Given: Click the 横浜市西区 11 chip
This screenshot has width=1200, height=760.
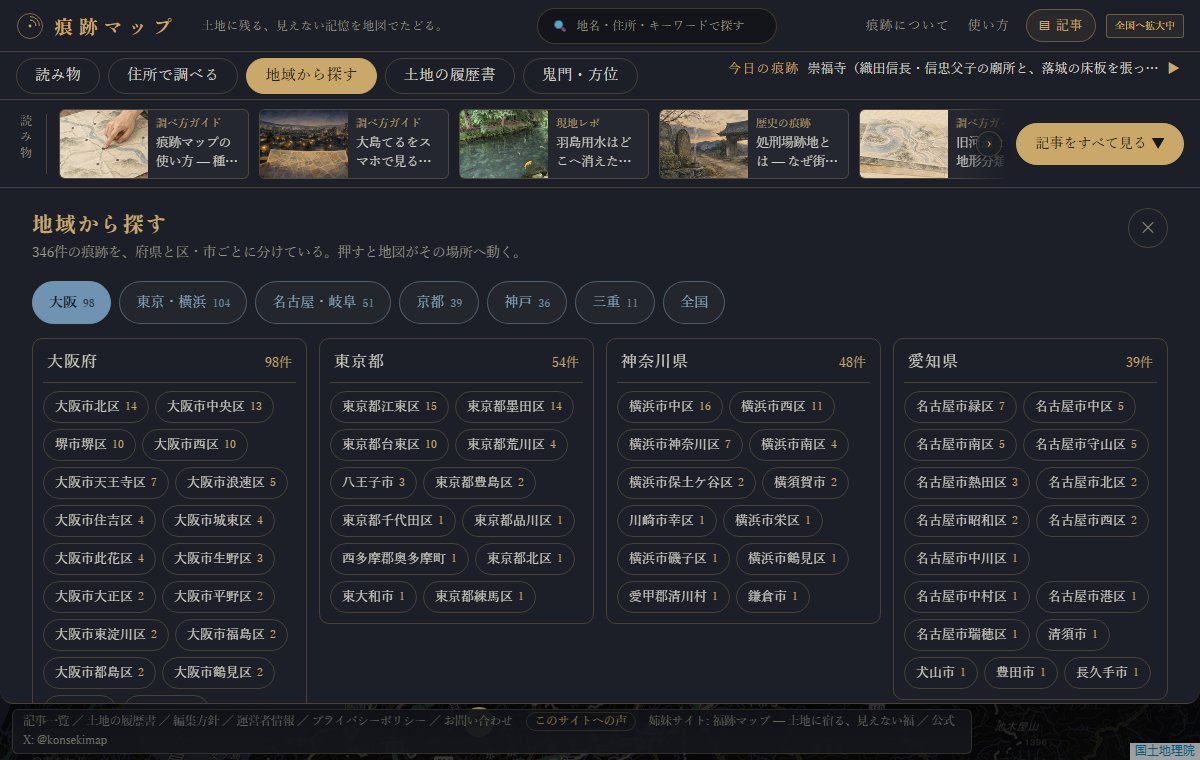Looking at the screenshot, I should 782,407.
